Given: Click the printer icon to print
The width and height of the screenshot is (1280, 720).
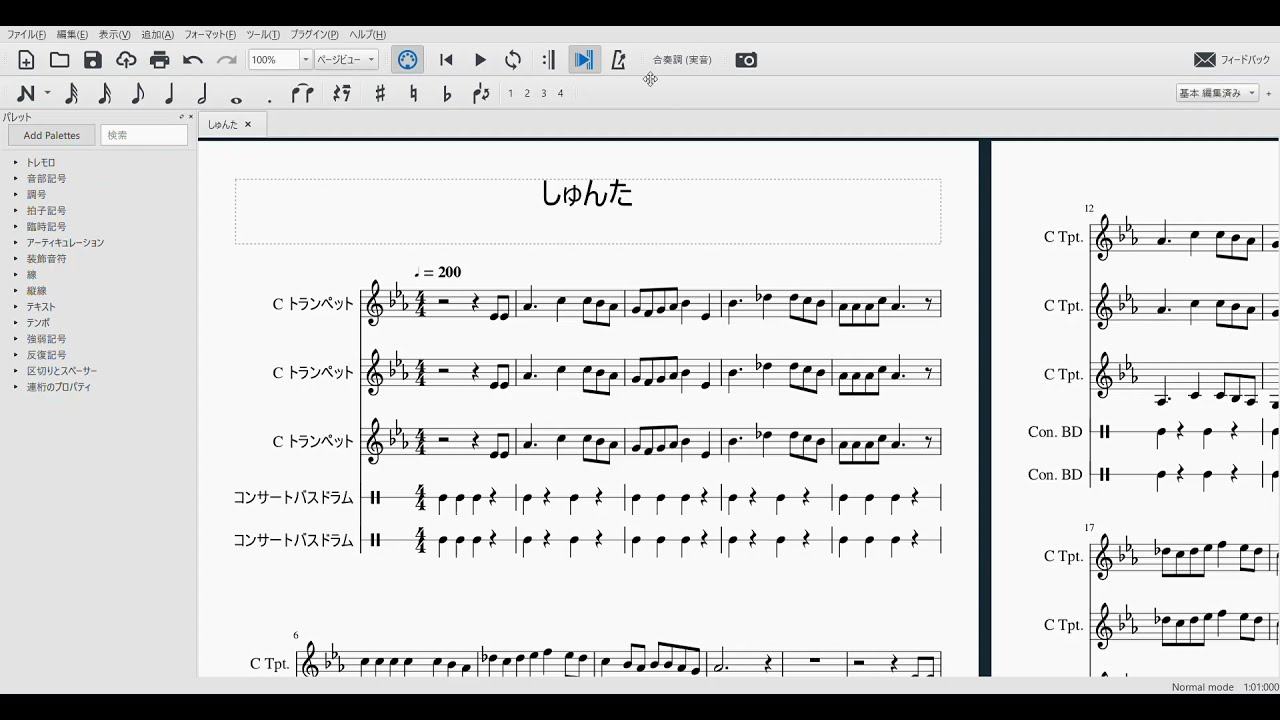Looking at the screenshot, I should (x=160, y=60).
